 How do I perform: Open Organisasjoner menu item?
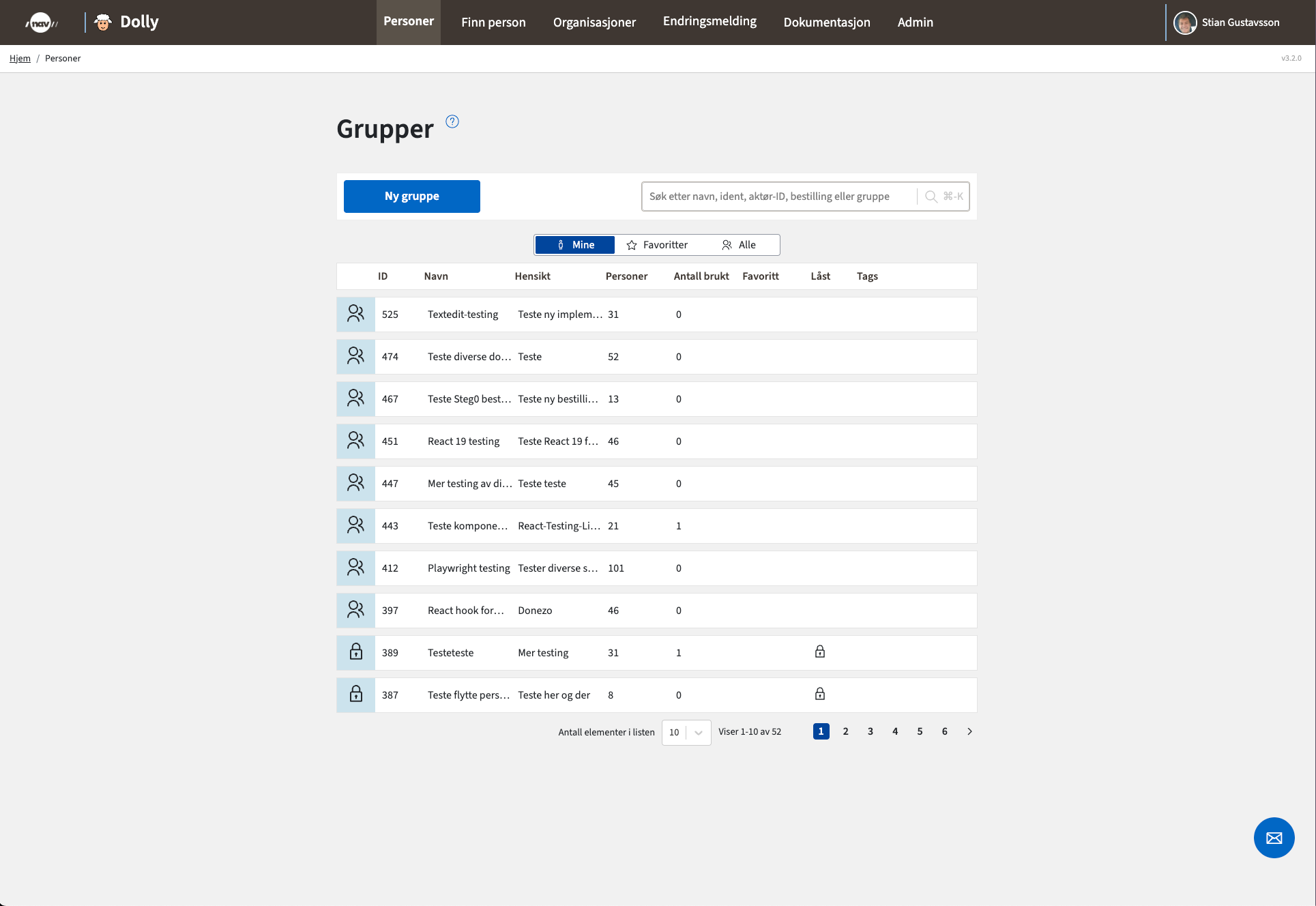[x=594, y=23]
